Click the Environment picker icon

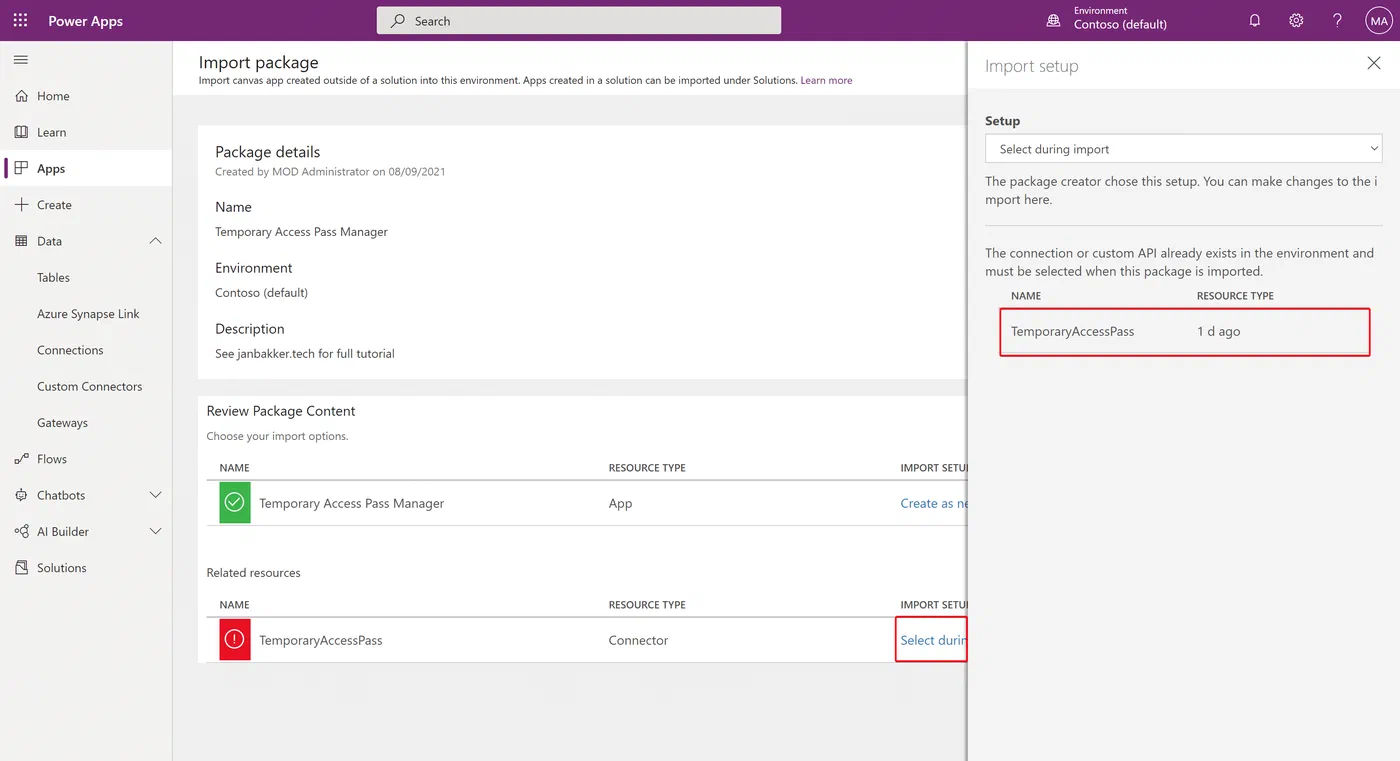coord(1052,20)
